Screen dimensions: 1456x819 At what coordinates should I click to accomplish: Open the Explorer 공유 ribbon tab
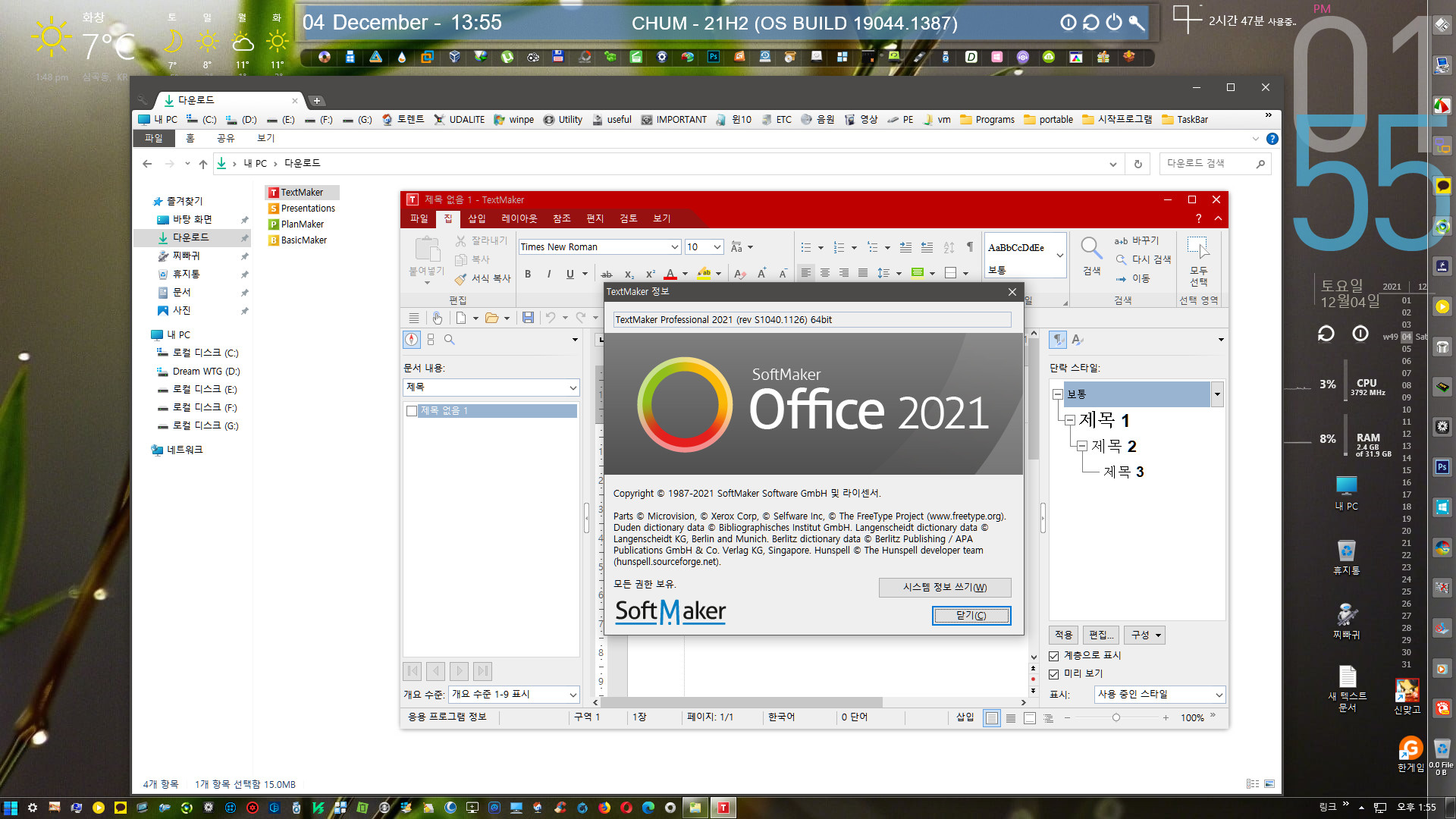pos(225,138)
